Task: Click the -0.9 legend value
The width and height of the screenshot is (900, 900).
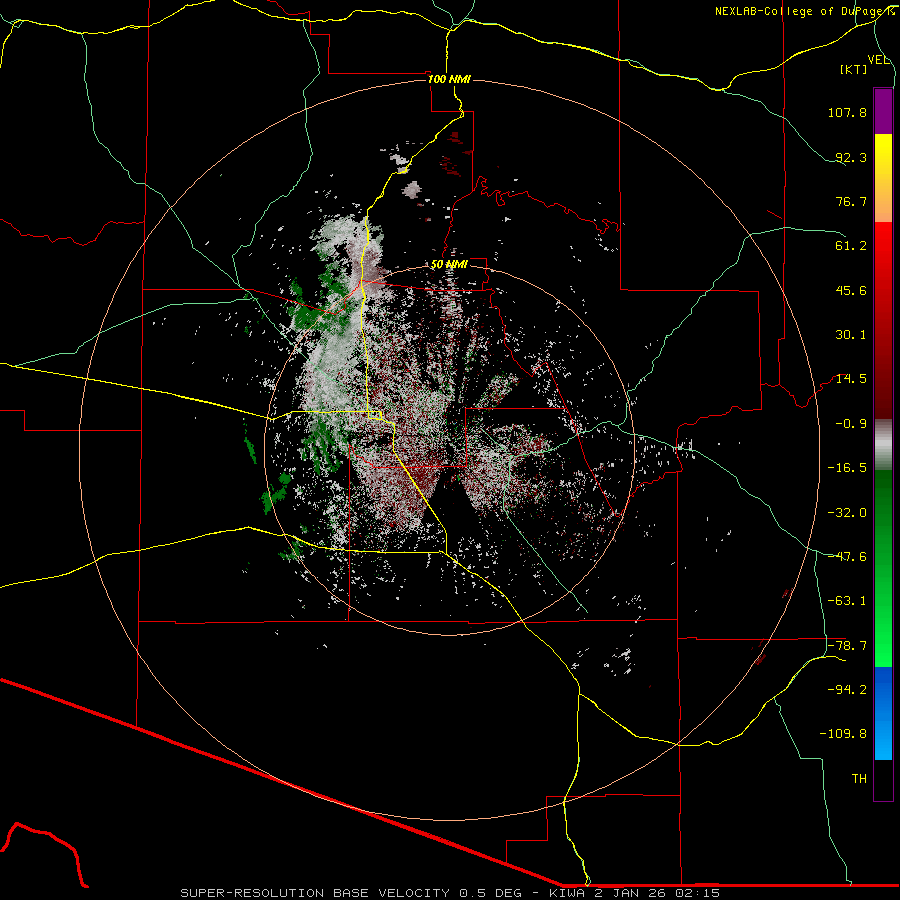Action: (x=851, y=424)
